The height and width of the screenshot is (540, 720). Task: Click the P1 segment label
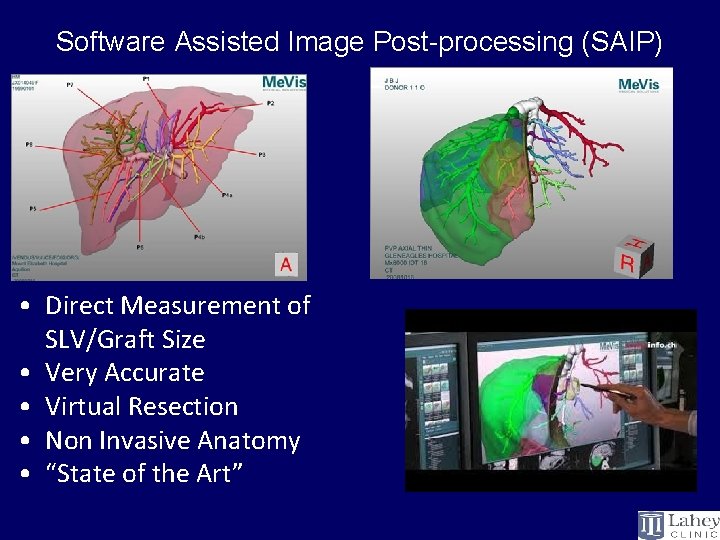pyautogui.click(x=146, y=79)
